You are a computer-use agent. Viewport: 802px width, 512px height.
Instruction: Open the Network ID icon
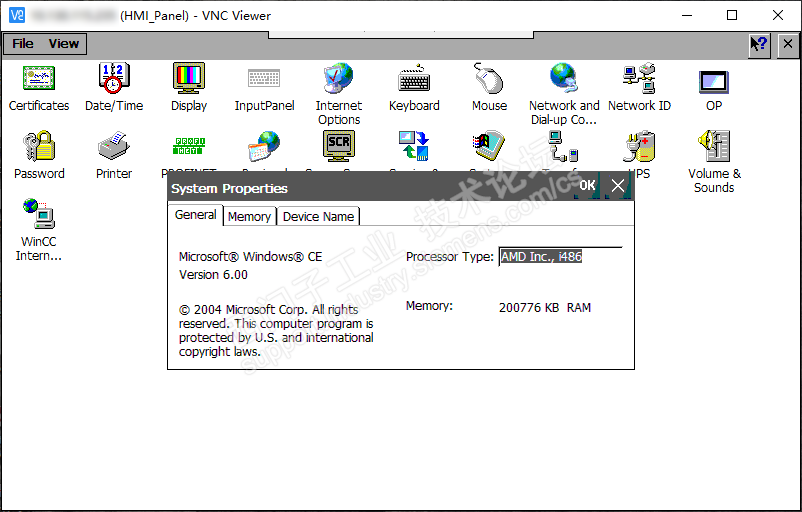tap(639, 78)
